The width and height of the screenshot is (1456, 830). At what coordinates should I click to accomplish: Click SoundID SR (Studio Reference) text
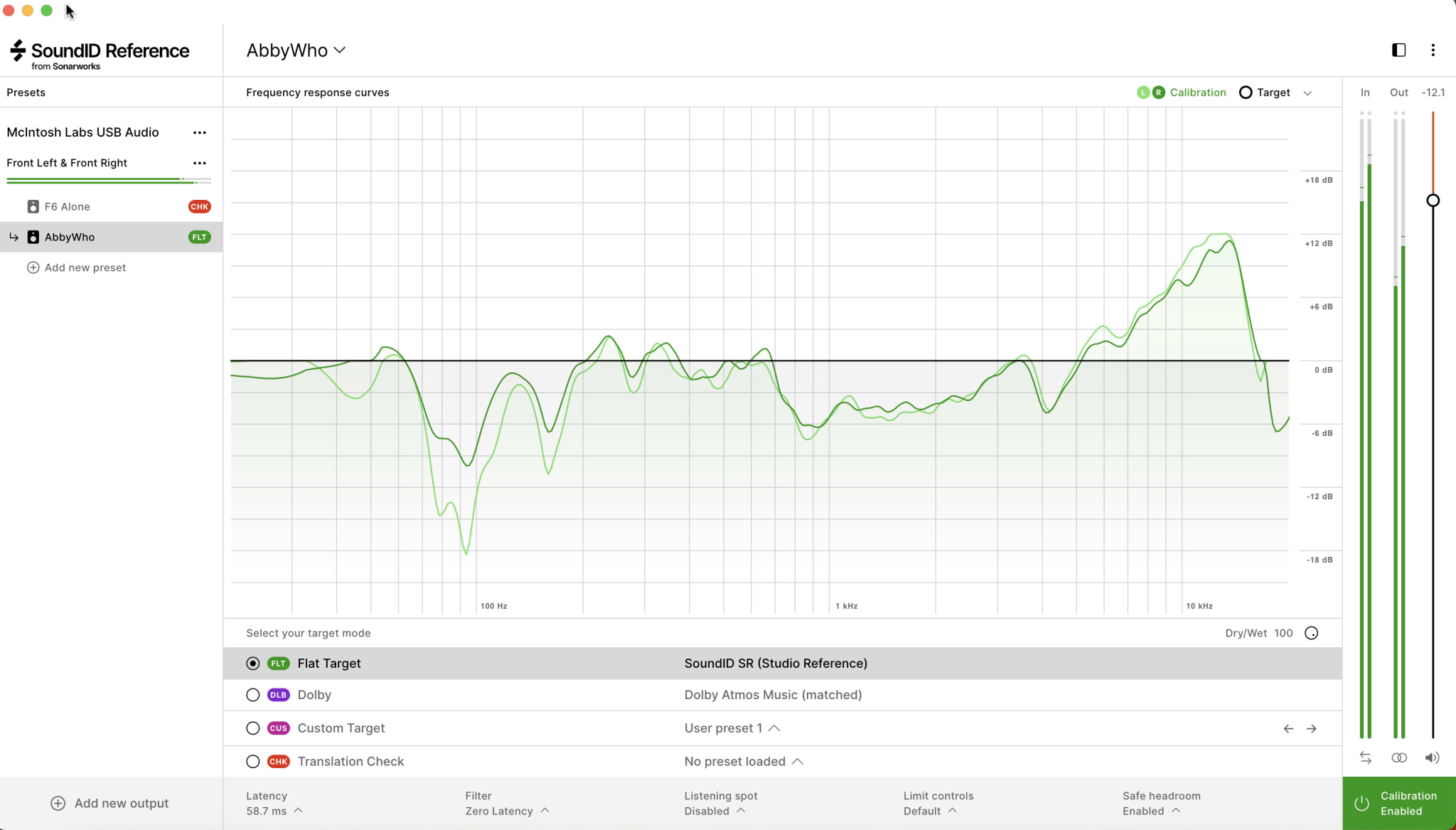[x=776, y=664]
